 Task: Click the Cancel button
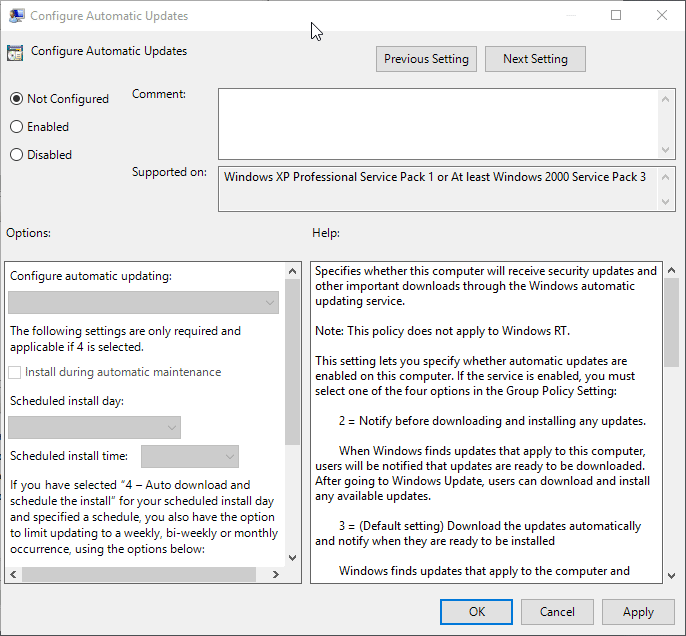coord(557,612)
